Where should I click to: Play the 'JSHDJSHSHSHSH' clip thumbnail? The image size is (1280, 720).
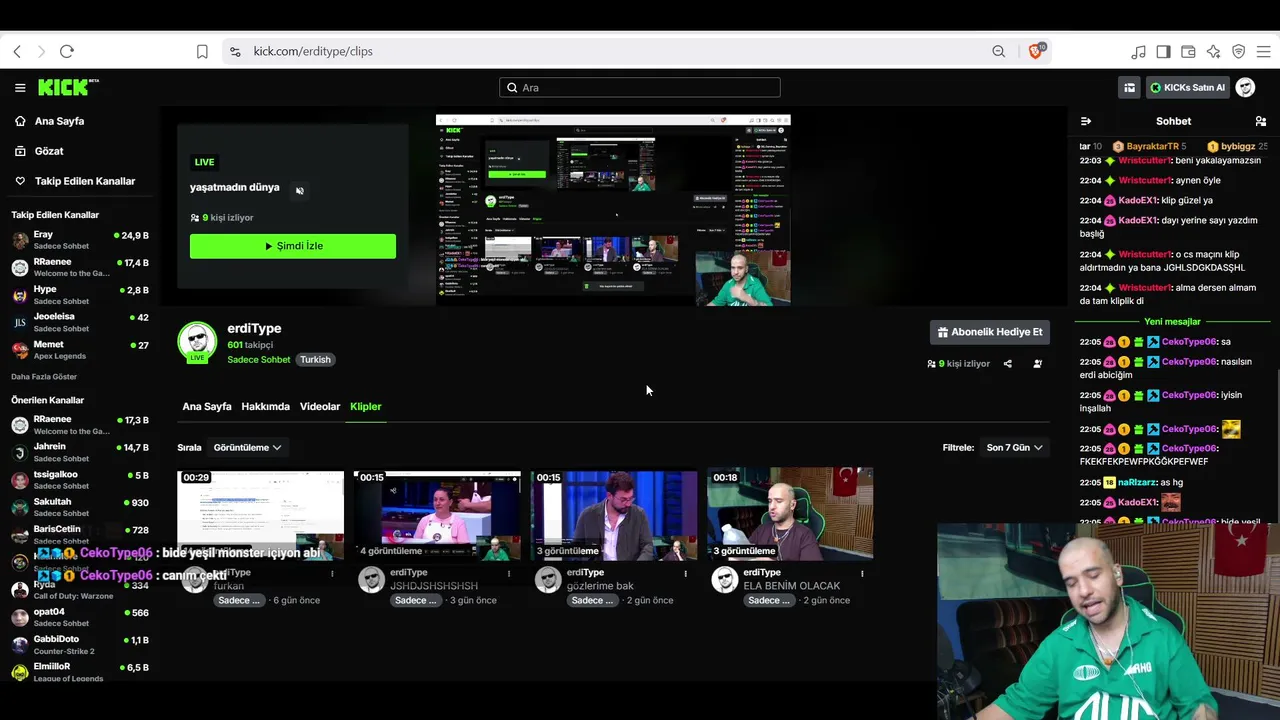coord(437,515)
